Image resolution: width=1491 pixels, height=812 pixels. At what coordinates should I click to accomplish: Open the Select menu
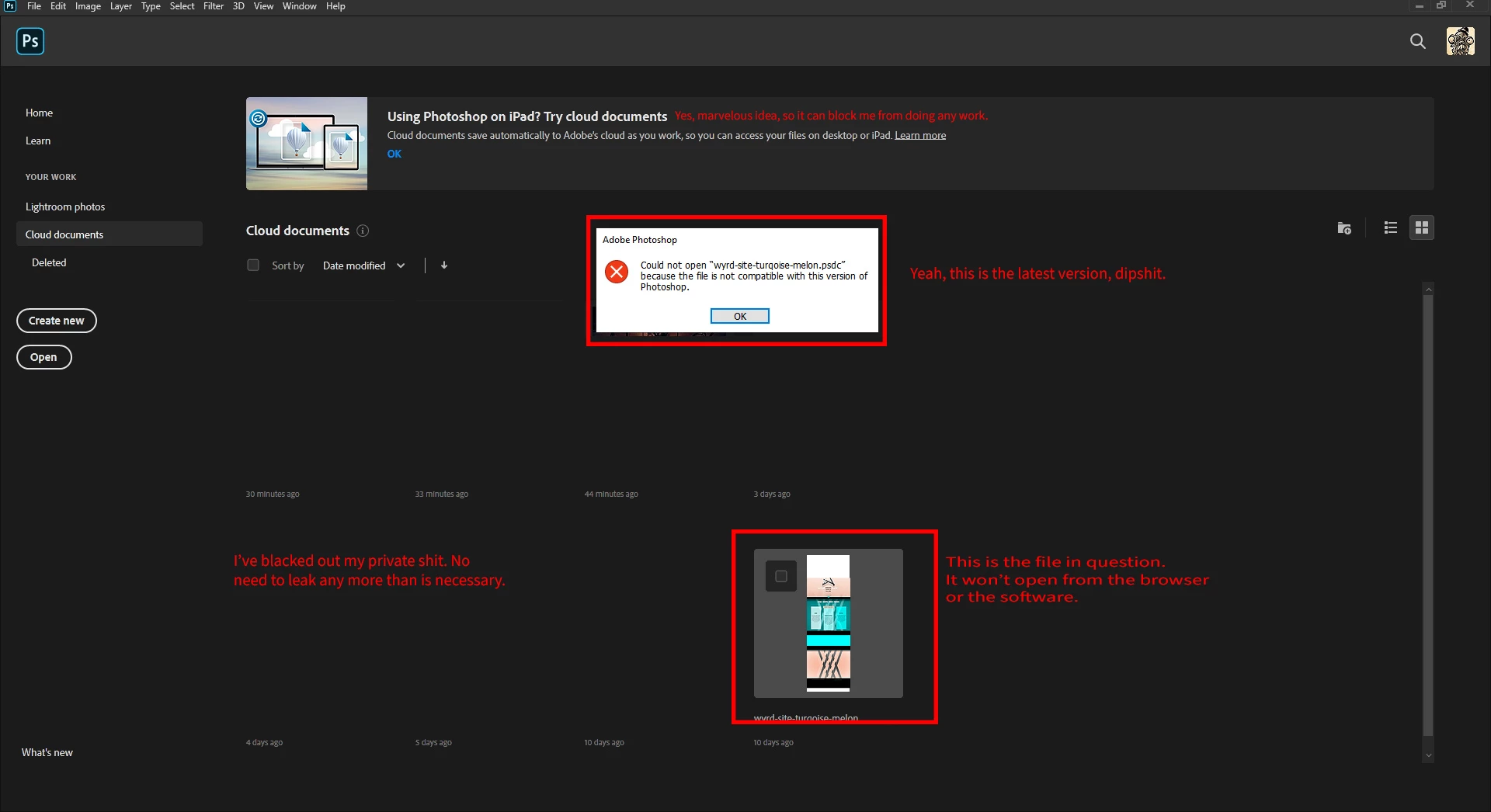[x=182, y=6]
